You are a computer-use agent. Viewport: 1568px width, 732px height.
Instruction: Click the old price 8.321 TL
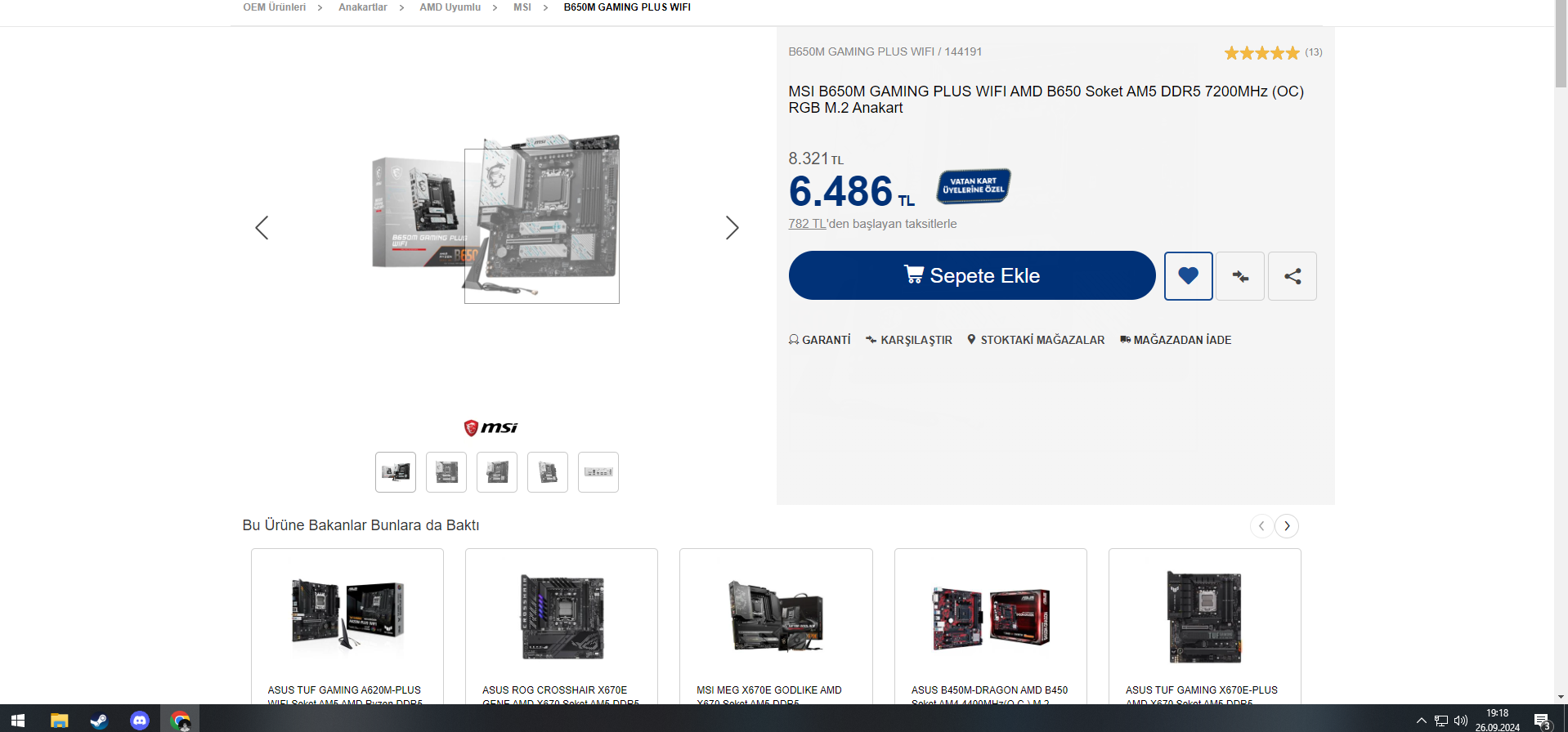click(816, 158)
